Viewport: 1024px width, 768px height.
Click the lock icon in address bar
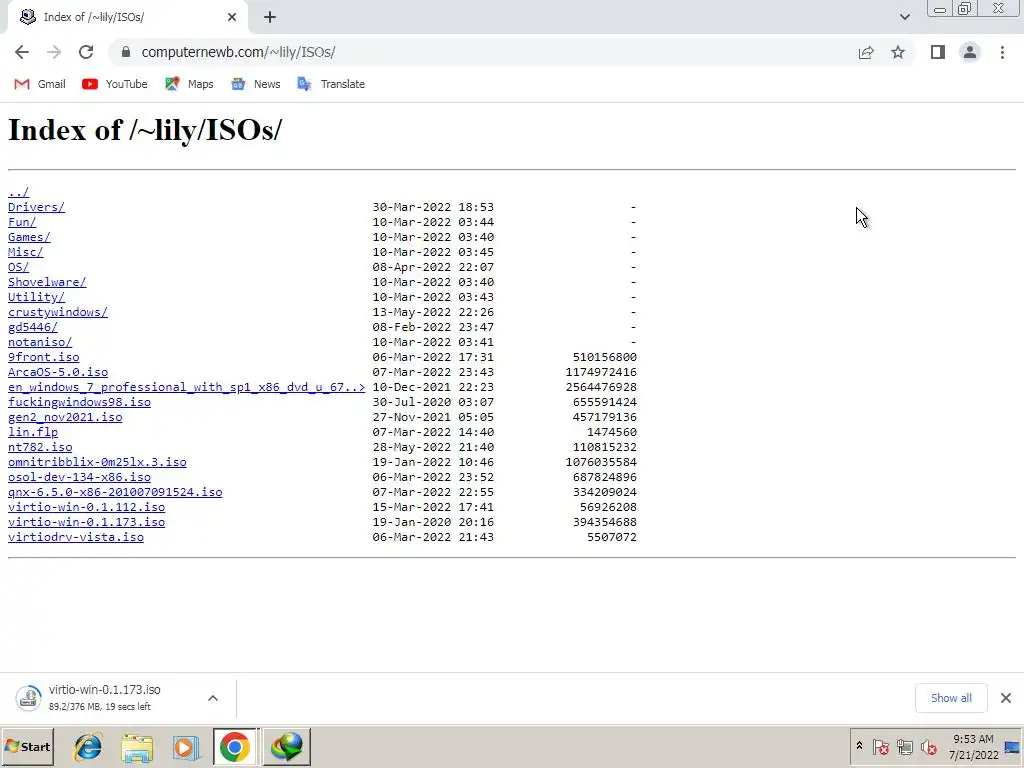pyautogui.click(x=126, y=52)
